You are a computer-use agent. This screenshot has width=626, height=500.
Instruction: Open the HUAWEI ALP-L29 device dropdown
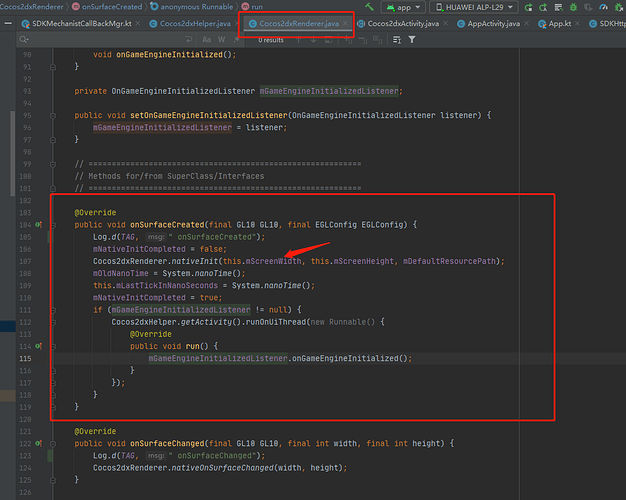tap(473, 7)
